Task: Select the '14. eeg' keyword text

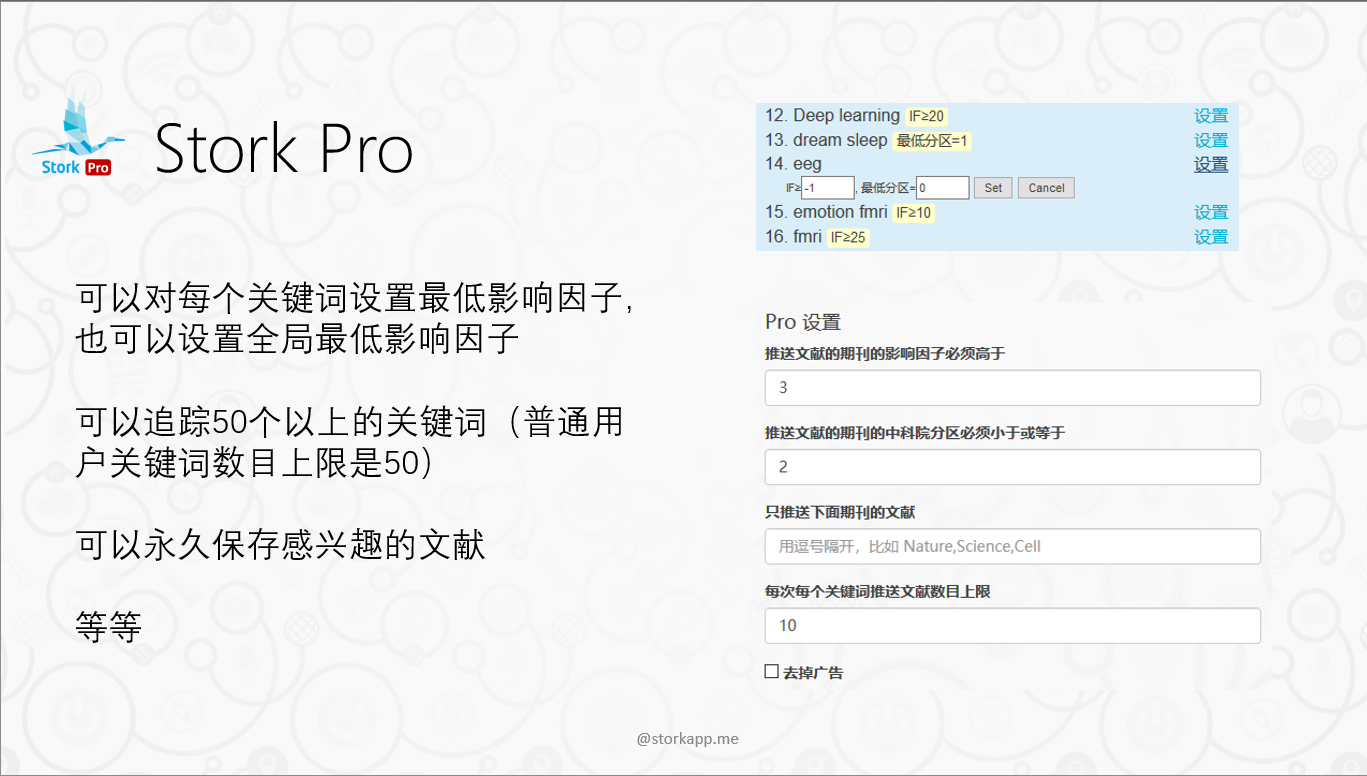Action: click(x=793, y=164)
